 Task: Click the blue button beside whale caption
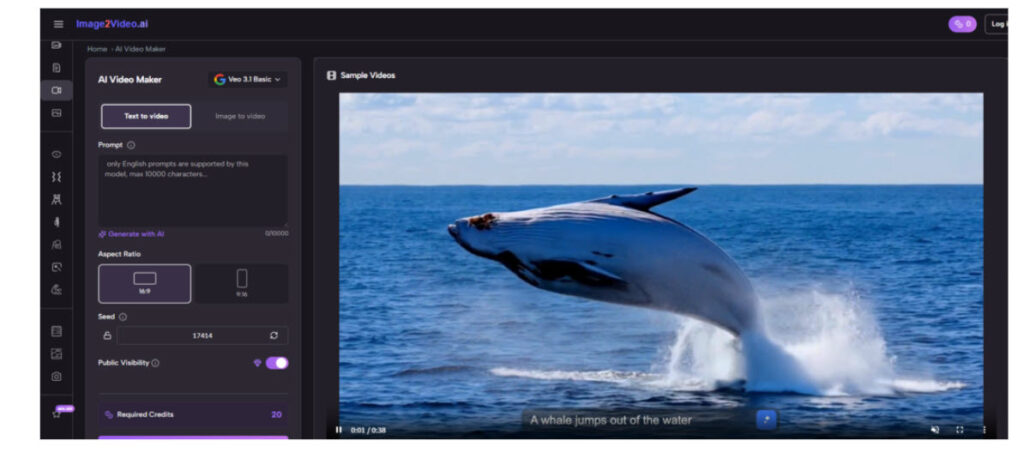click(x=767, y=420)
